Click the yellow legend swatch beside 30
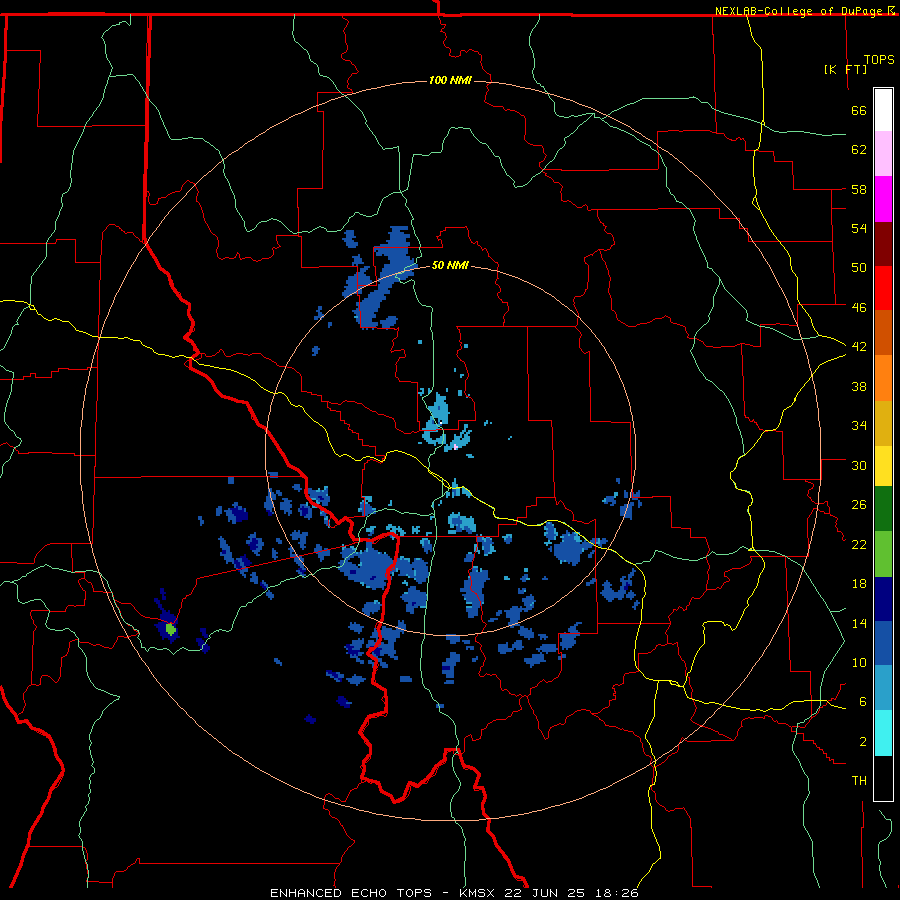Screen dimensions: 900x900 [883, 465]
